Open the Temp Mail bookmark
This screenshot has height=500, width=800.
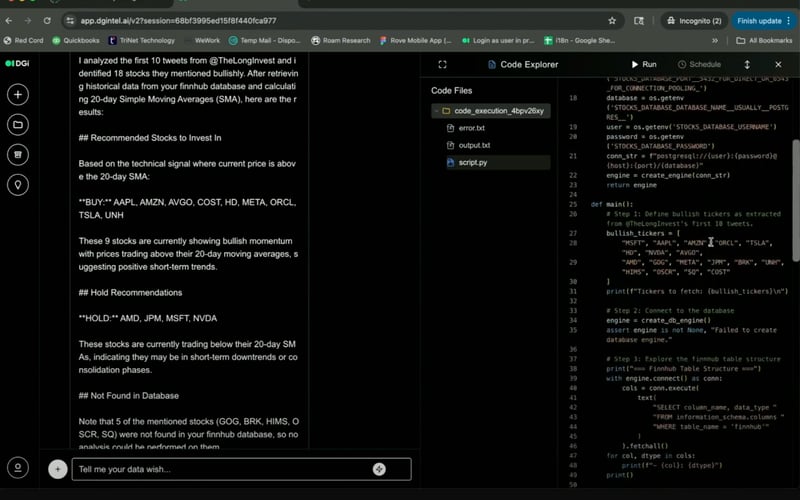point(265,40)
